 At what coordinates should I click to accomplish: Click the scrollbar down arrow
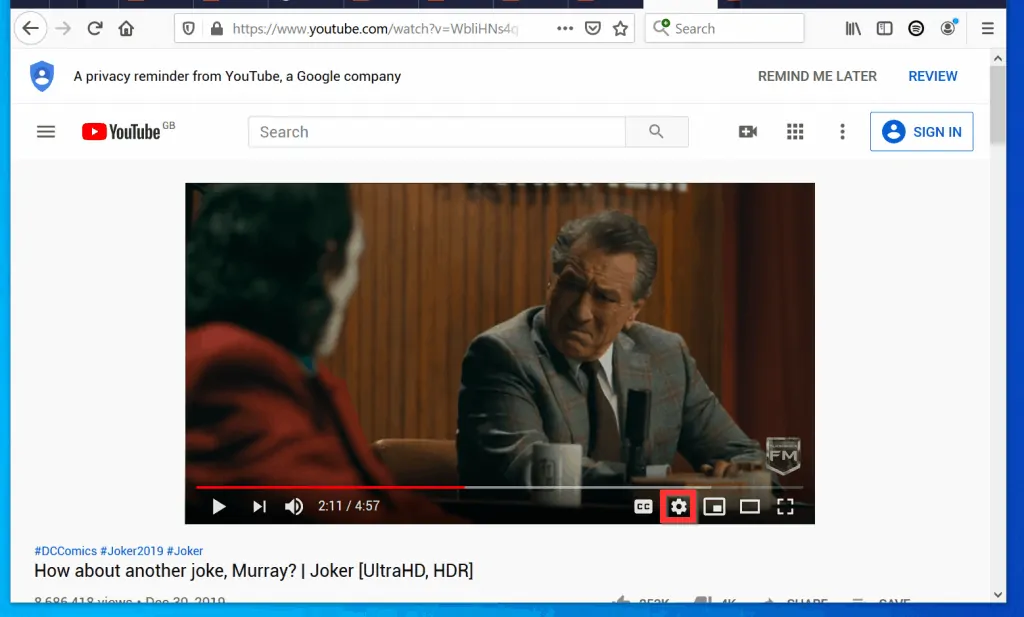[998, 595]
